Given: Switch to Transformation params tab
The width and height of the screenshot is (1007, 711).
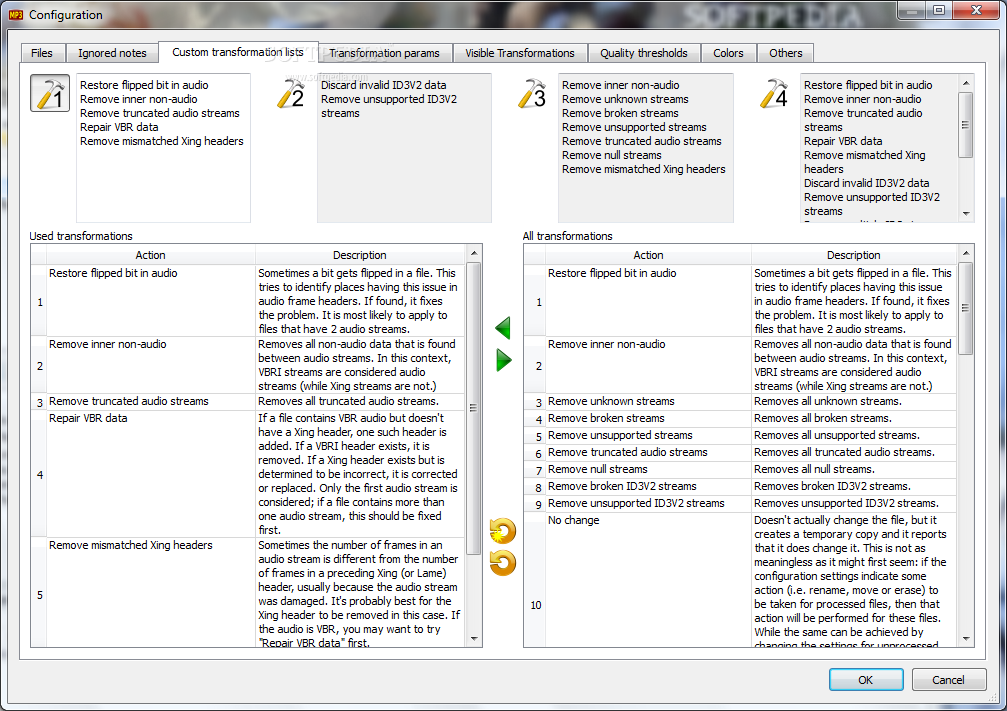Looking at the screenshot, I should click(384, 53).
